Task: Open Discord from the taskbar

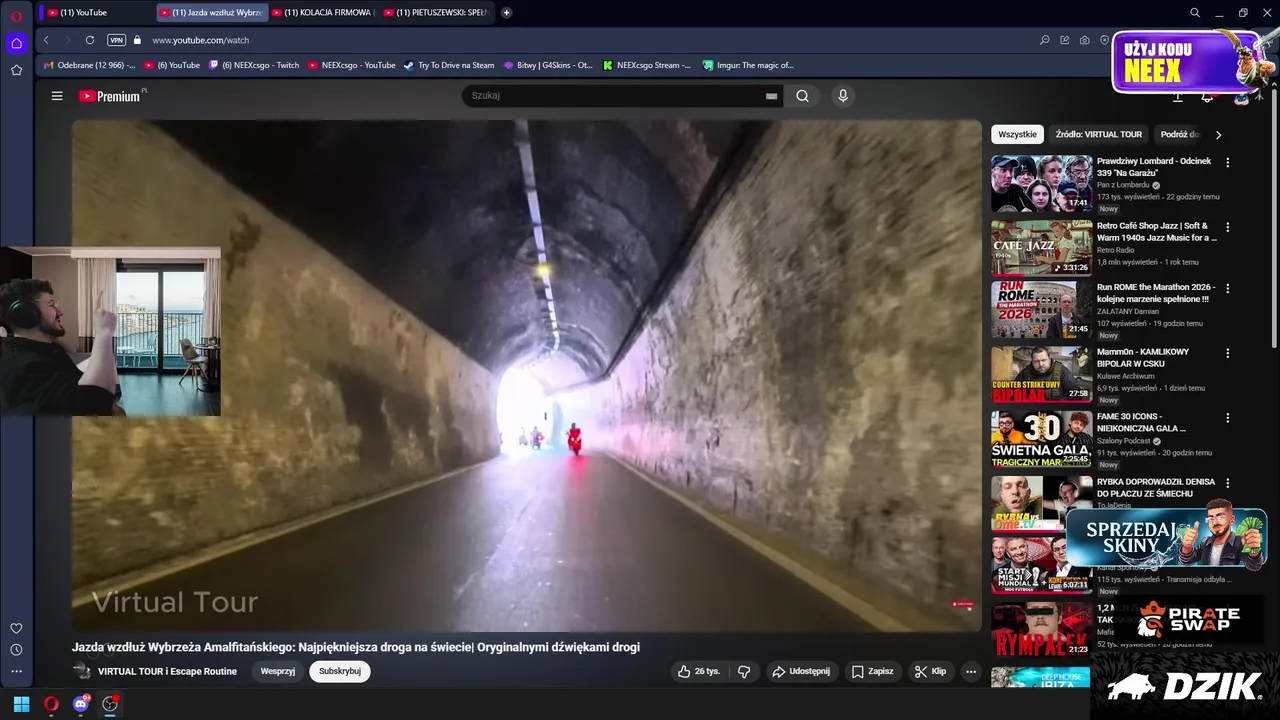Action: click(80, 704)
